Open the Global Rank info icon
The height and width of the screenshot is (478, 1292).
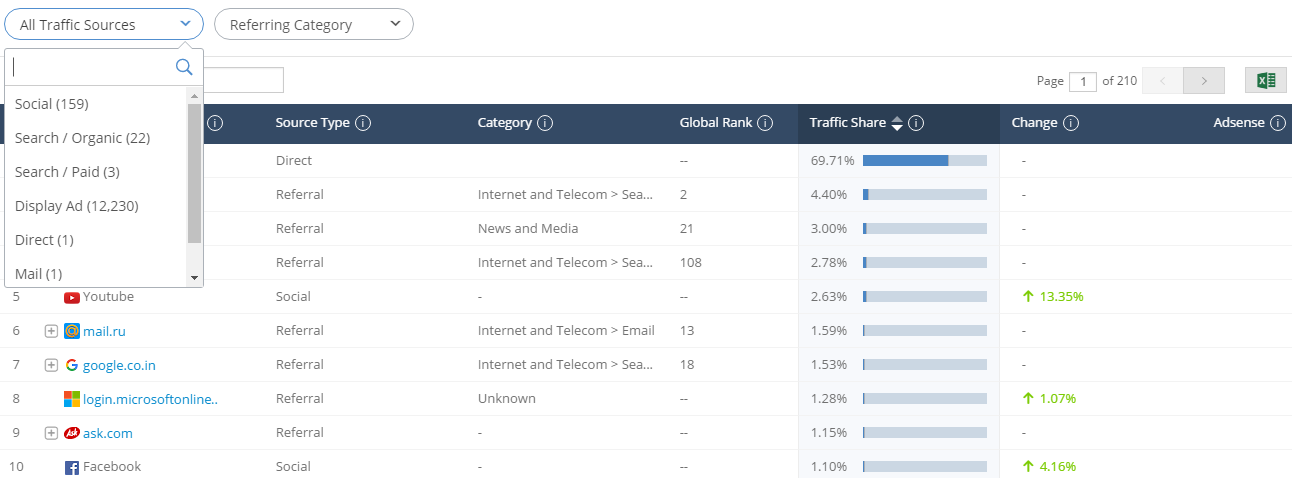point(765,123)
